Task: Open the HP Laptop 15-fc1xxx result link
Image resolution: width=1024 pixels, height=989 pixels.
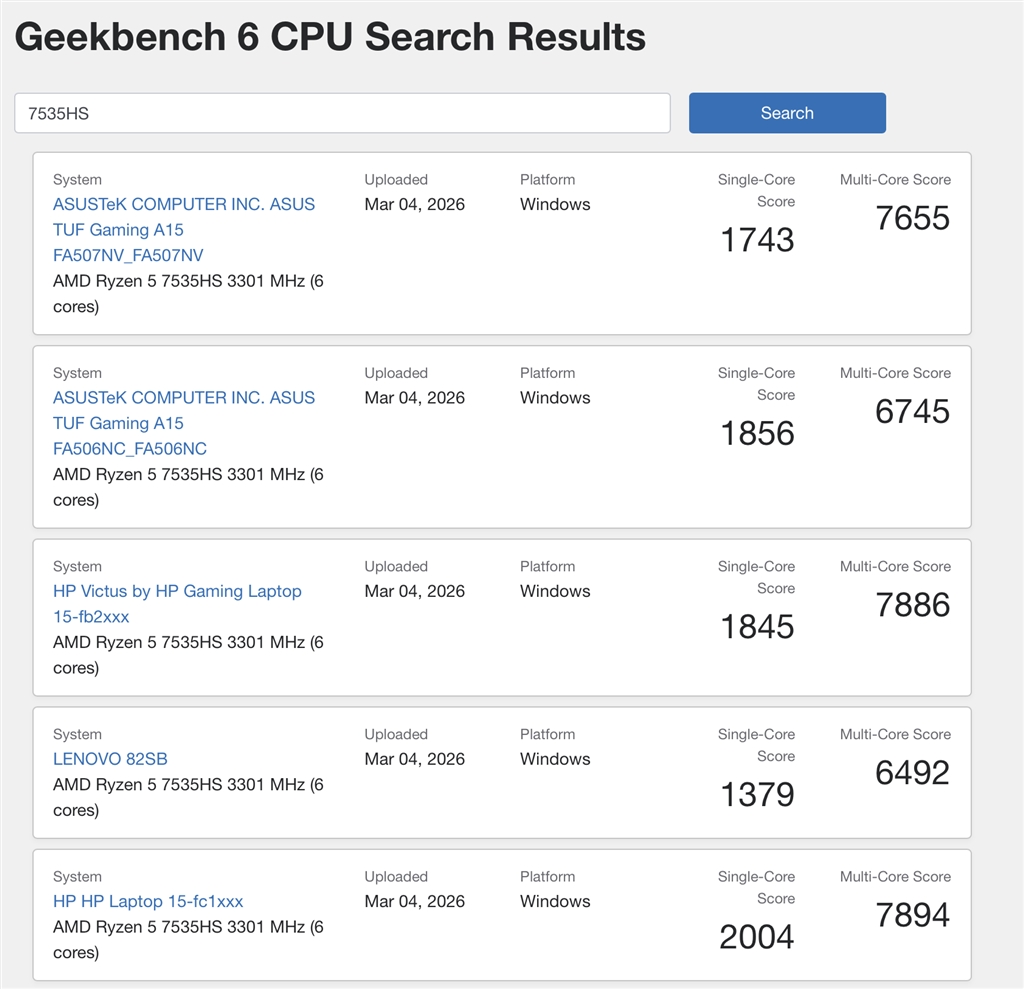Action: coord(148,901)
